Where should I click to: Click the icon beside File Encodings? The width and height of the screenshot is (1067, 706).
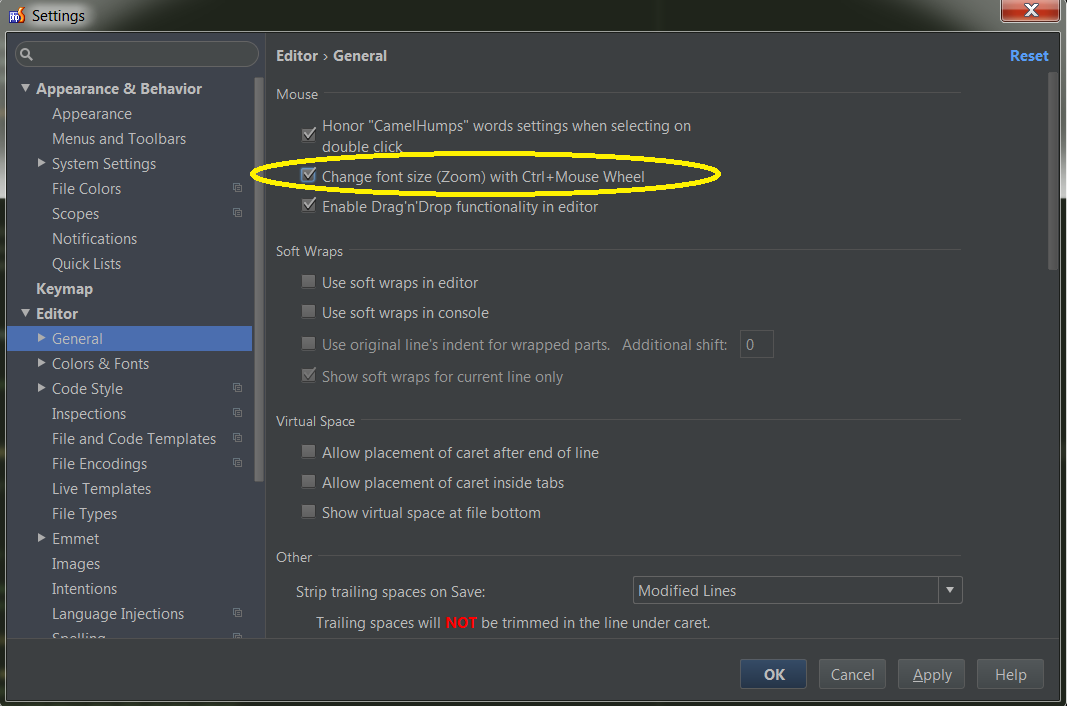[x=237, y=463]
